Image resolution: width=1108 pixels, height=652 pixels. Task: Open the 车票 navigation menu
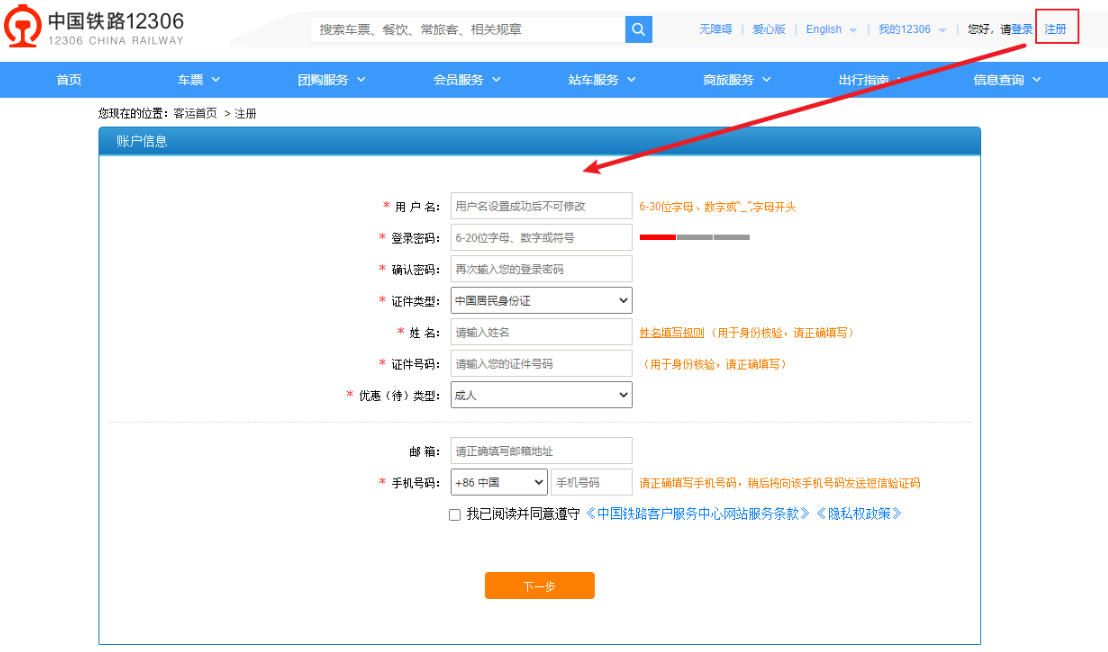click(198, 80)
